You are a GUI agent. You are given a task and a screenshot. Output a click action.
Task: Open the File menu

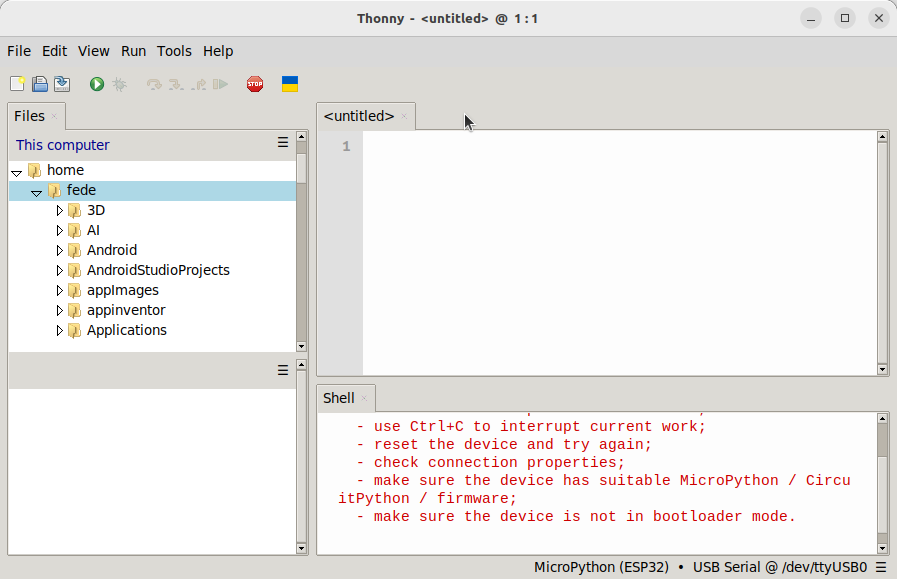click(19, 51)
